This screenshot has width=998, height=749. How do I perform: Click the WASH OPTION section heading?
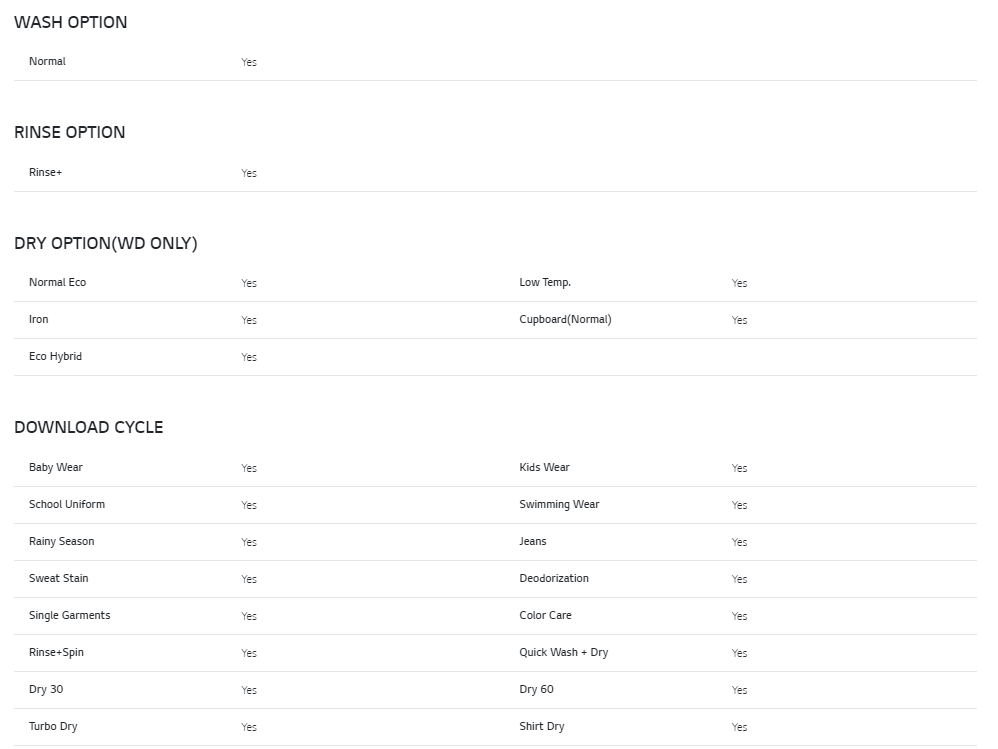(x=70, y=22)
